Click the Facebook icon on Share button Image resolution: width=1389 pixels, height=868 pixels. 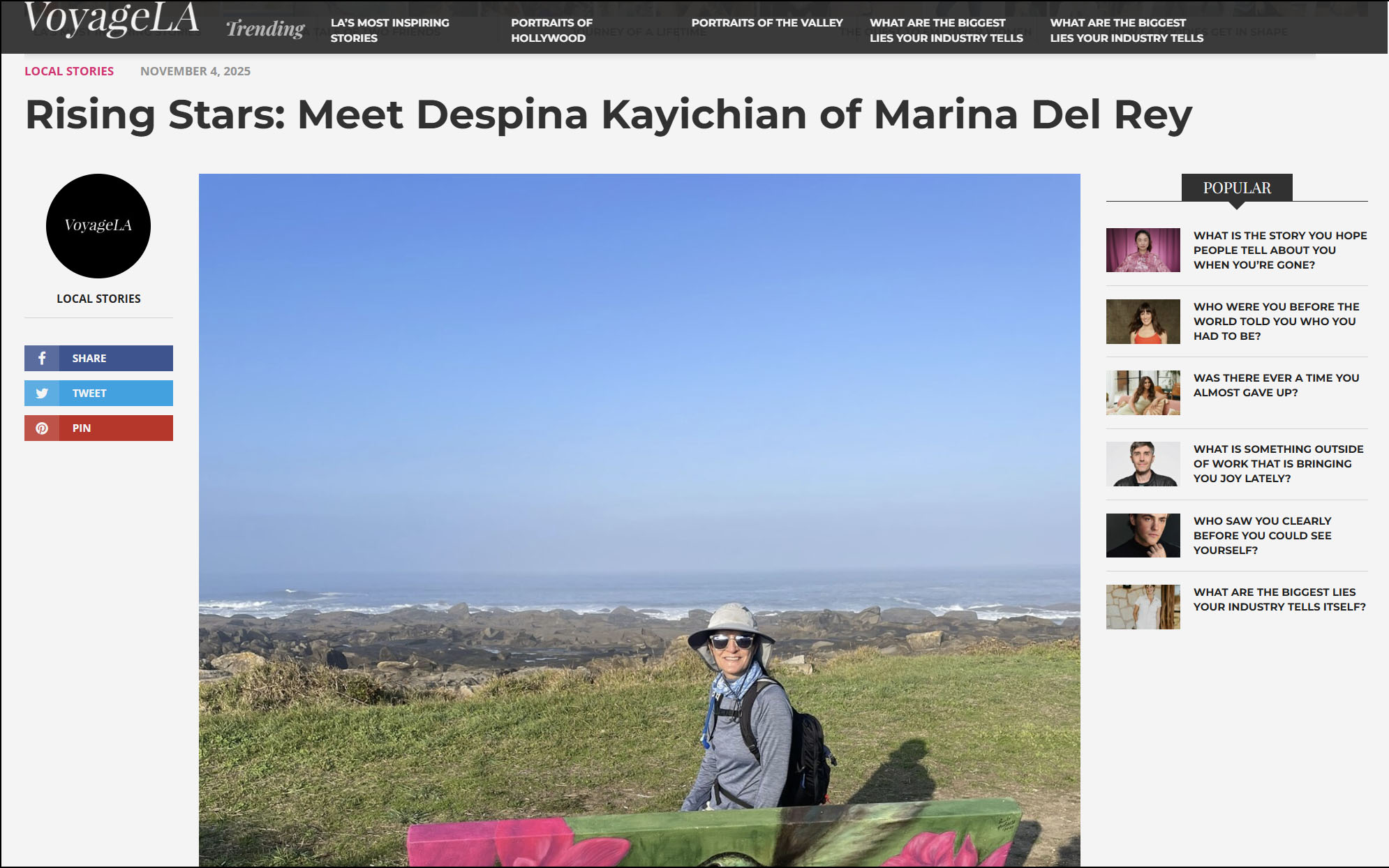42,358
